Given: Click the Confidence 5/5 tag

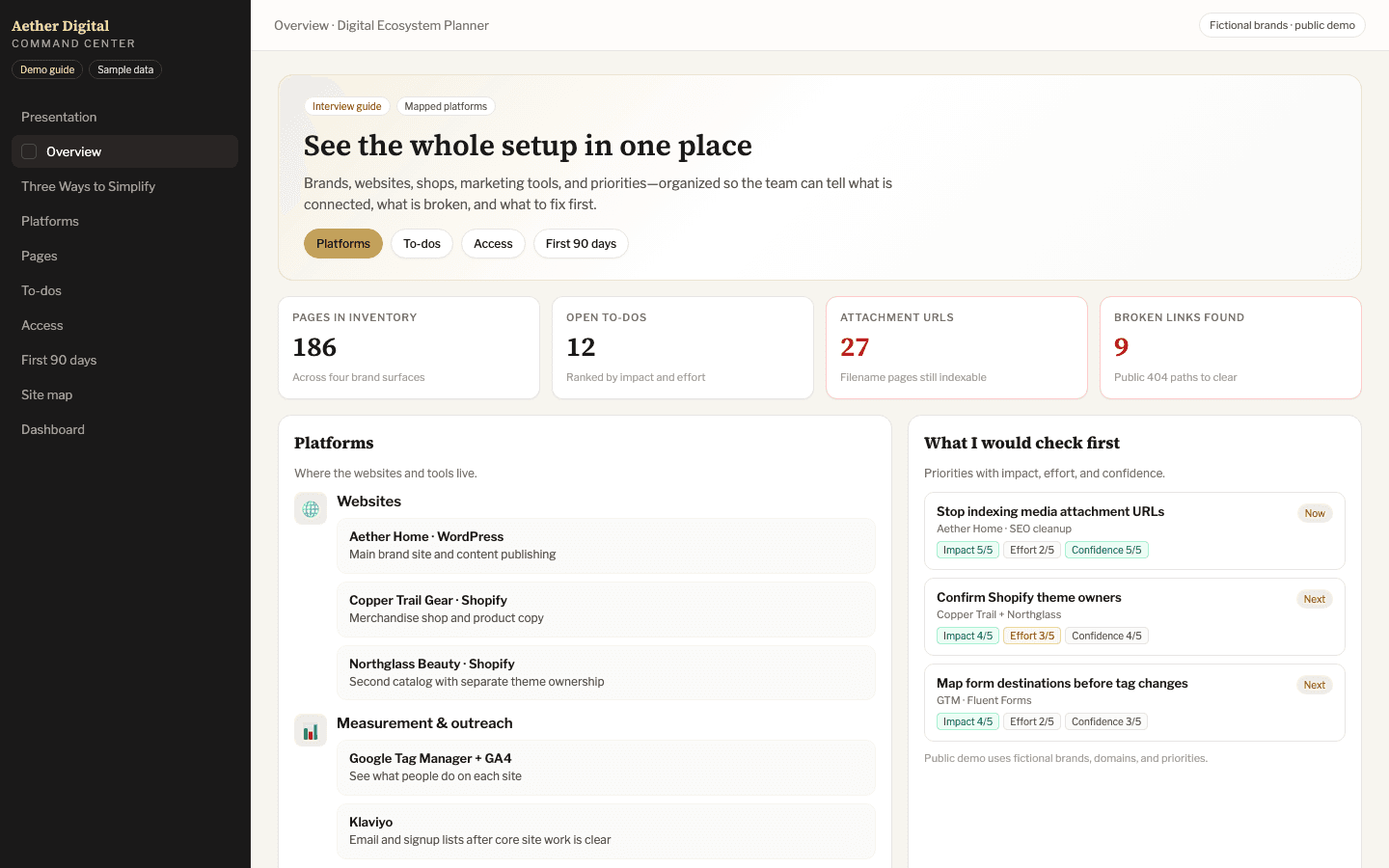Looking at the screenshot, I should pos(1106,550).
